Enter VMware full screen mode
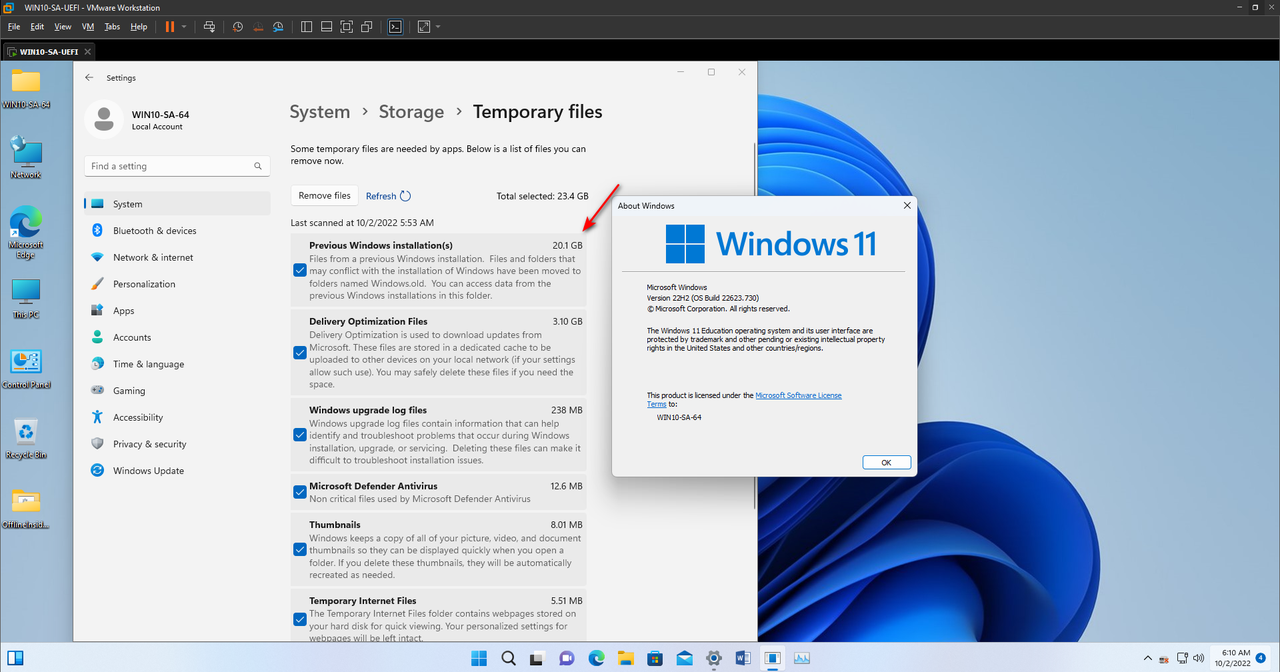The width and height of the screenshot is (1280, 672). 347,26
